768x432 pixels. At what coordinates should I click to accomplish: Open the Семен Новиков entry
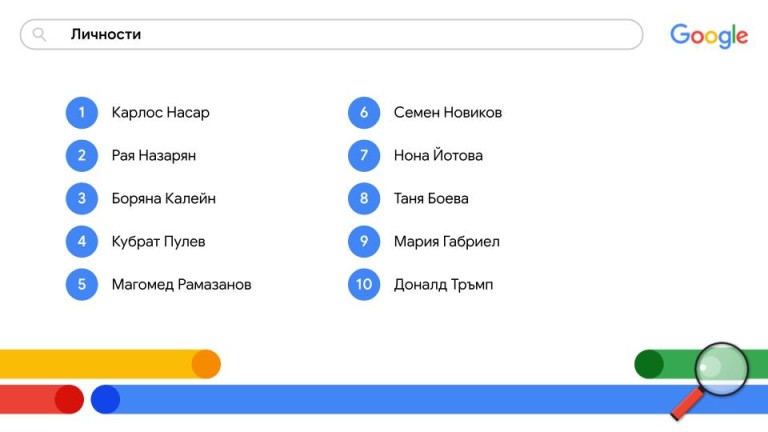click(448, 113)
